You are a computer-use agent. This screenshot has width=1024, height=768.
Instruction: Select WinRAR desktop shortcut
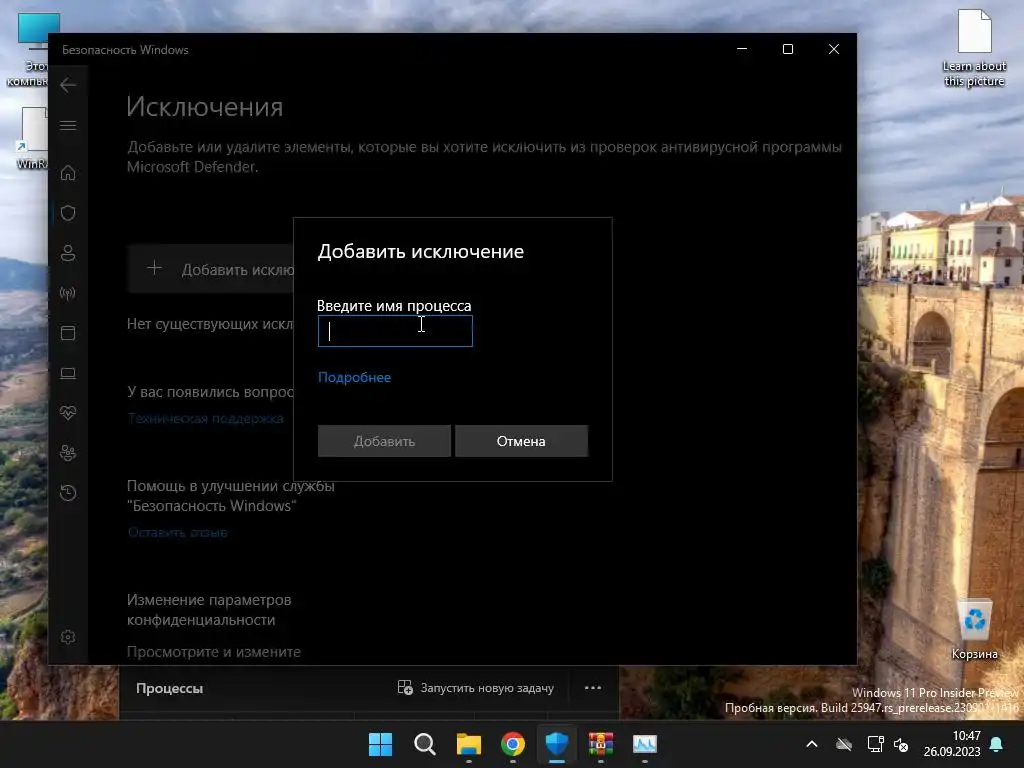click(x=32, y=138)
